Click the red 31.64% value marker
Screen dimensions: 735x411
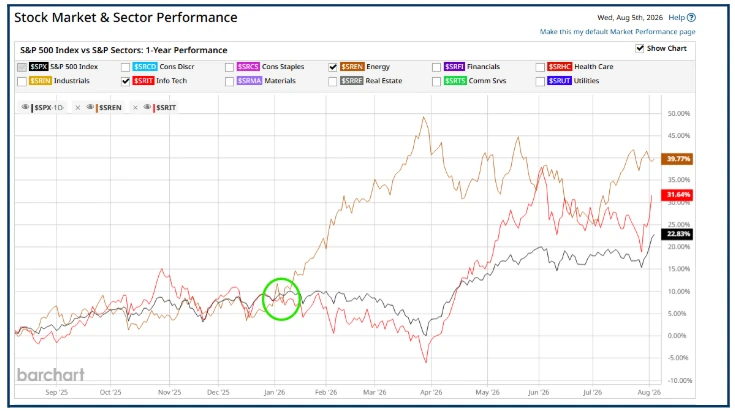coord(677,194)
